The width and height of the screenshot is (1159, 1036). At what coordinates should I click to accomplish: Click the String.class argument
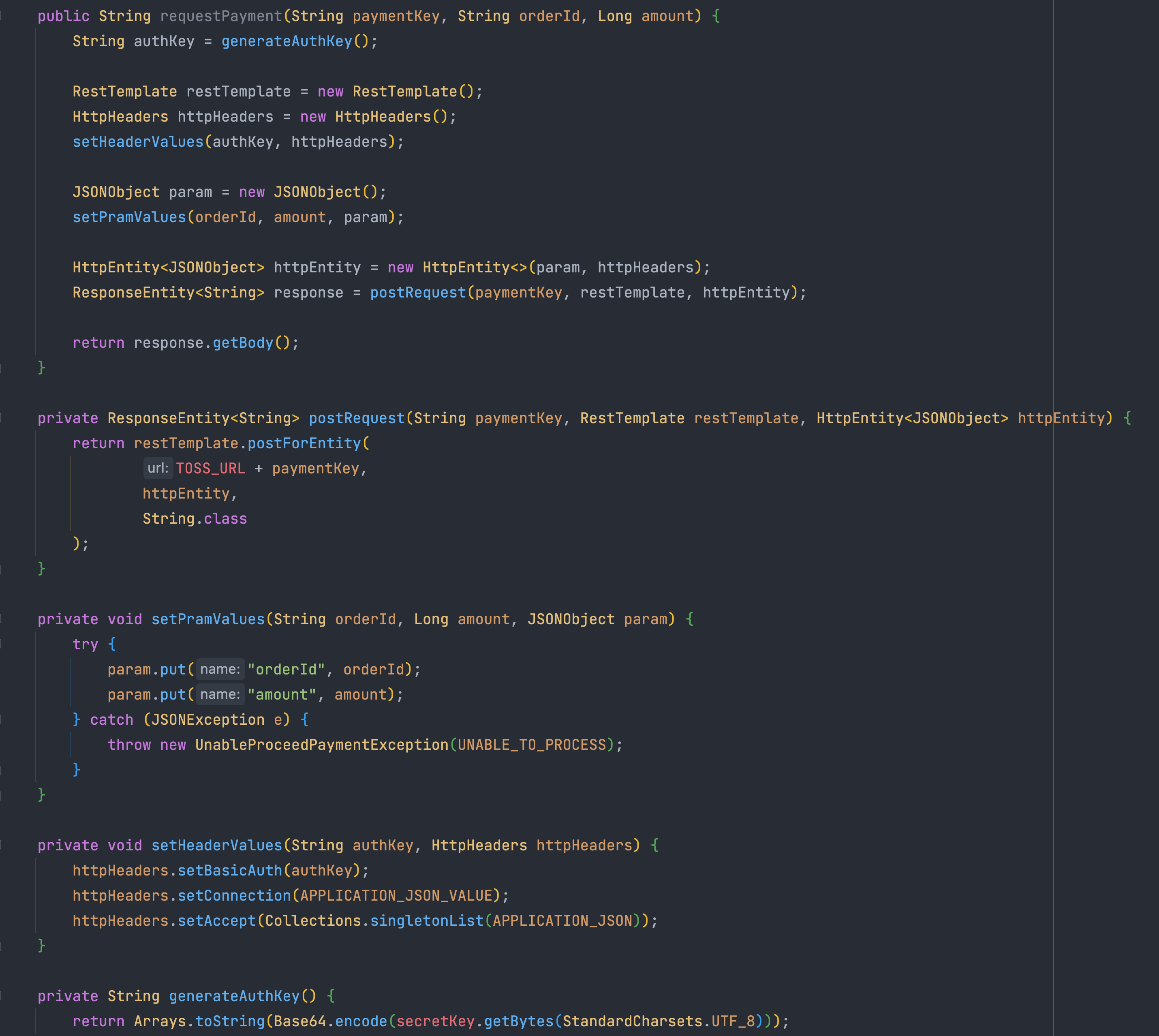195,518
